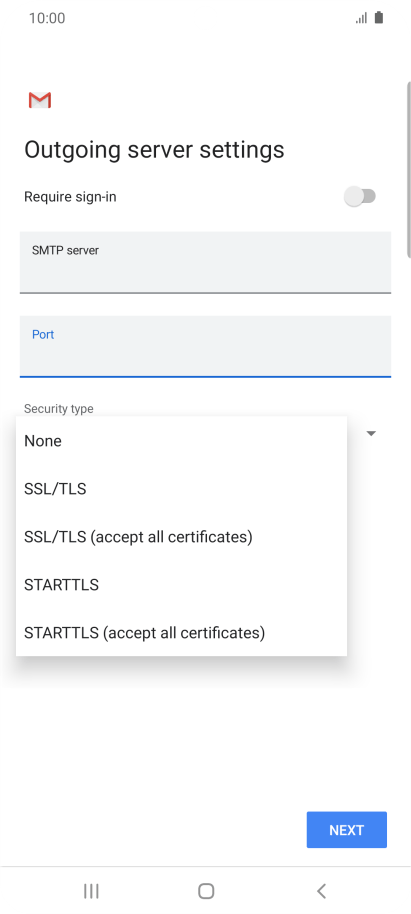Tap the battery status icon
Viewport: 411px width, 914px height.
click(x=379, y=17)
